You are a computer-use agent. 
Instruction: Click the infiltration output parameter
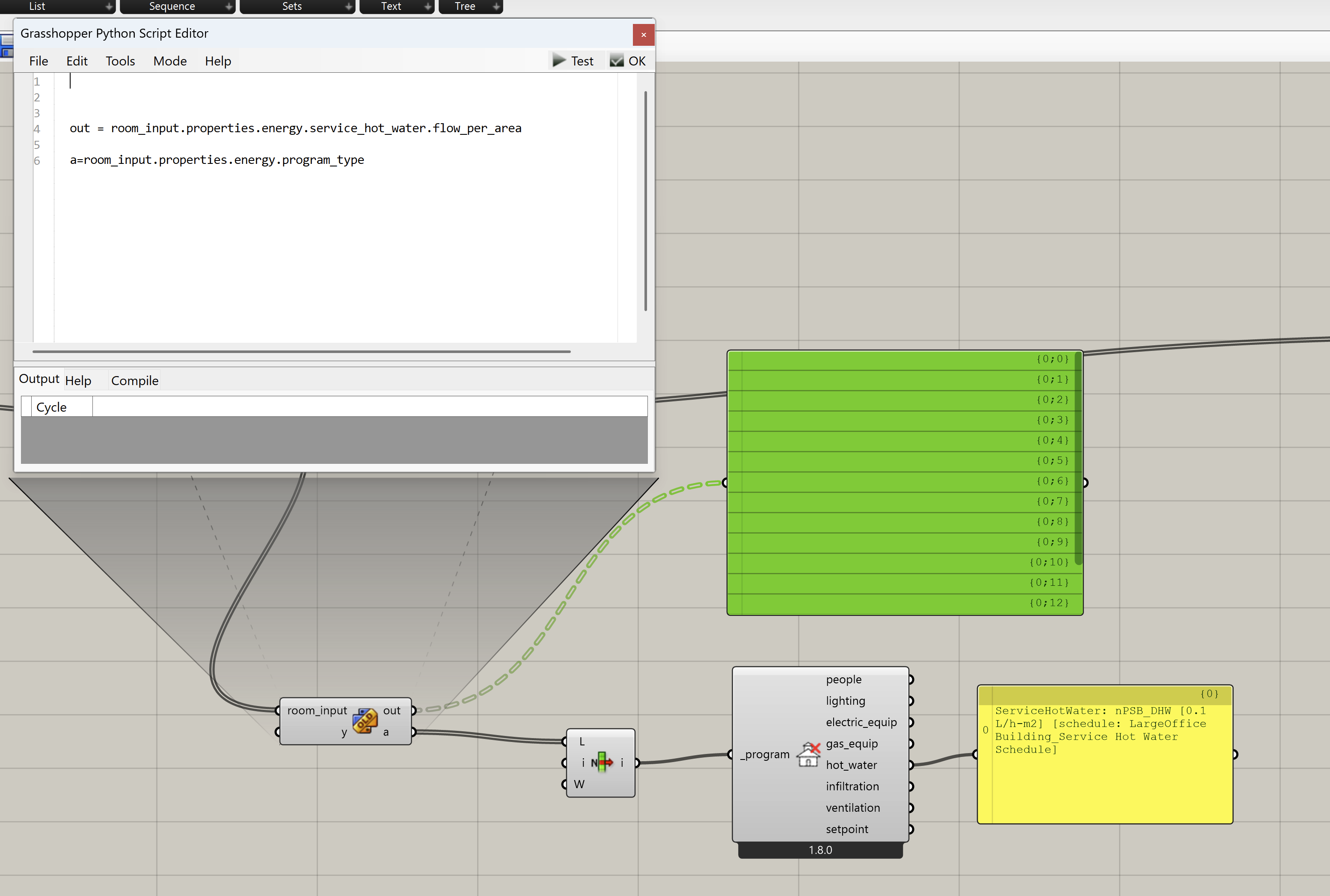[852, 786]
